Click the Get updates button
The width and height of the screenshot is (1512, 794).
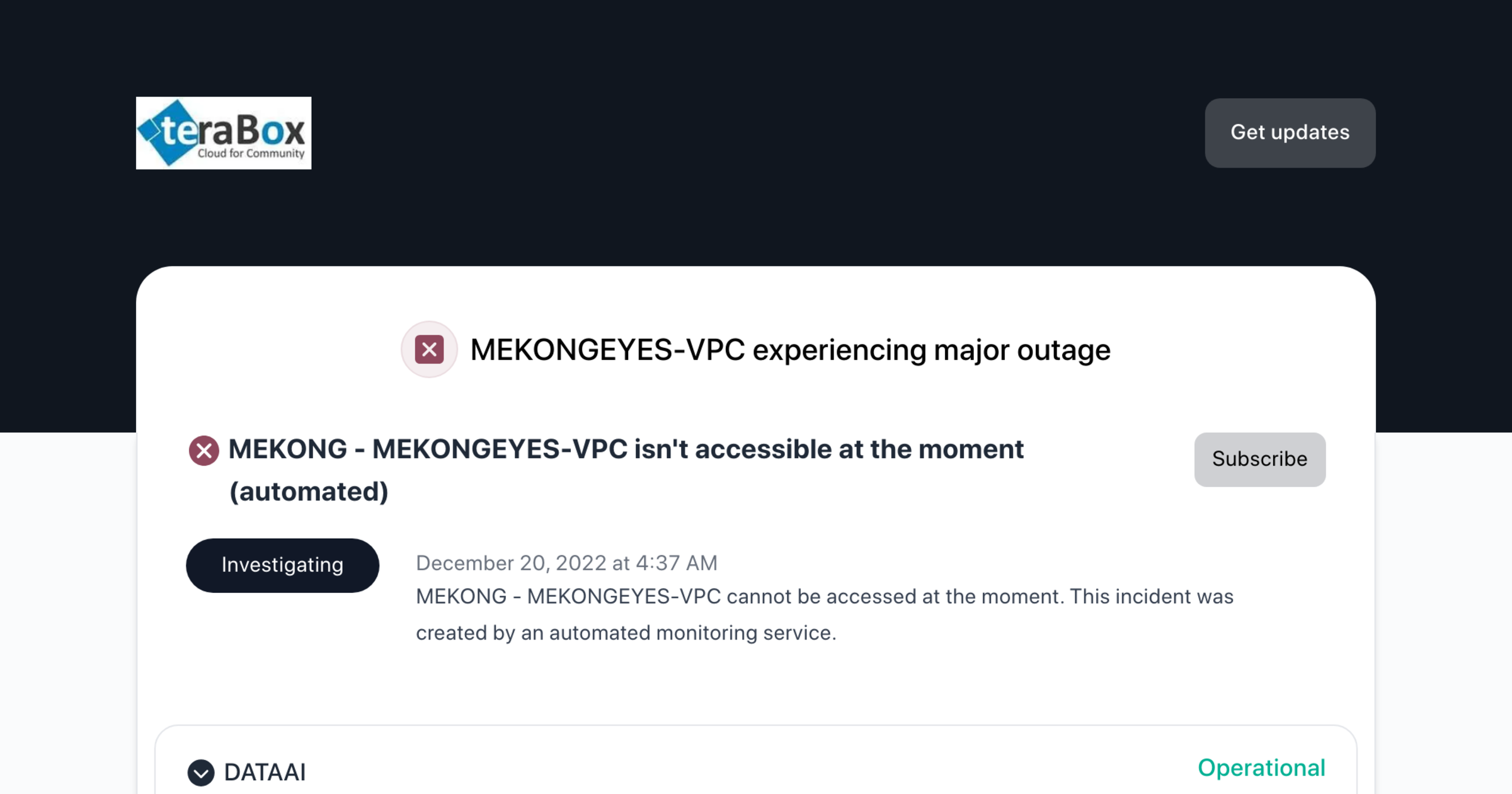click(1290, 133)
